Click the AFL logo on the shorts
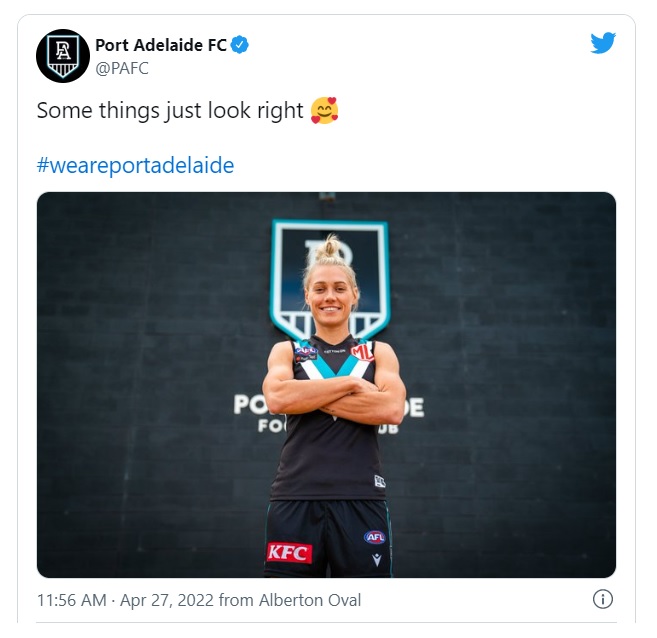The width and height of the screenshot is (657, 638). point(375,537)
